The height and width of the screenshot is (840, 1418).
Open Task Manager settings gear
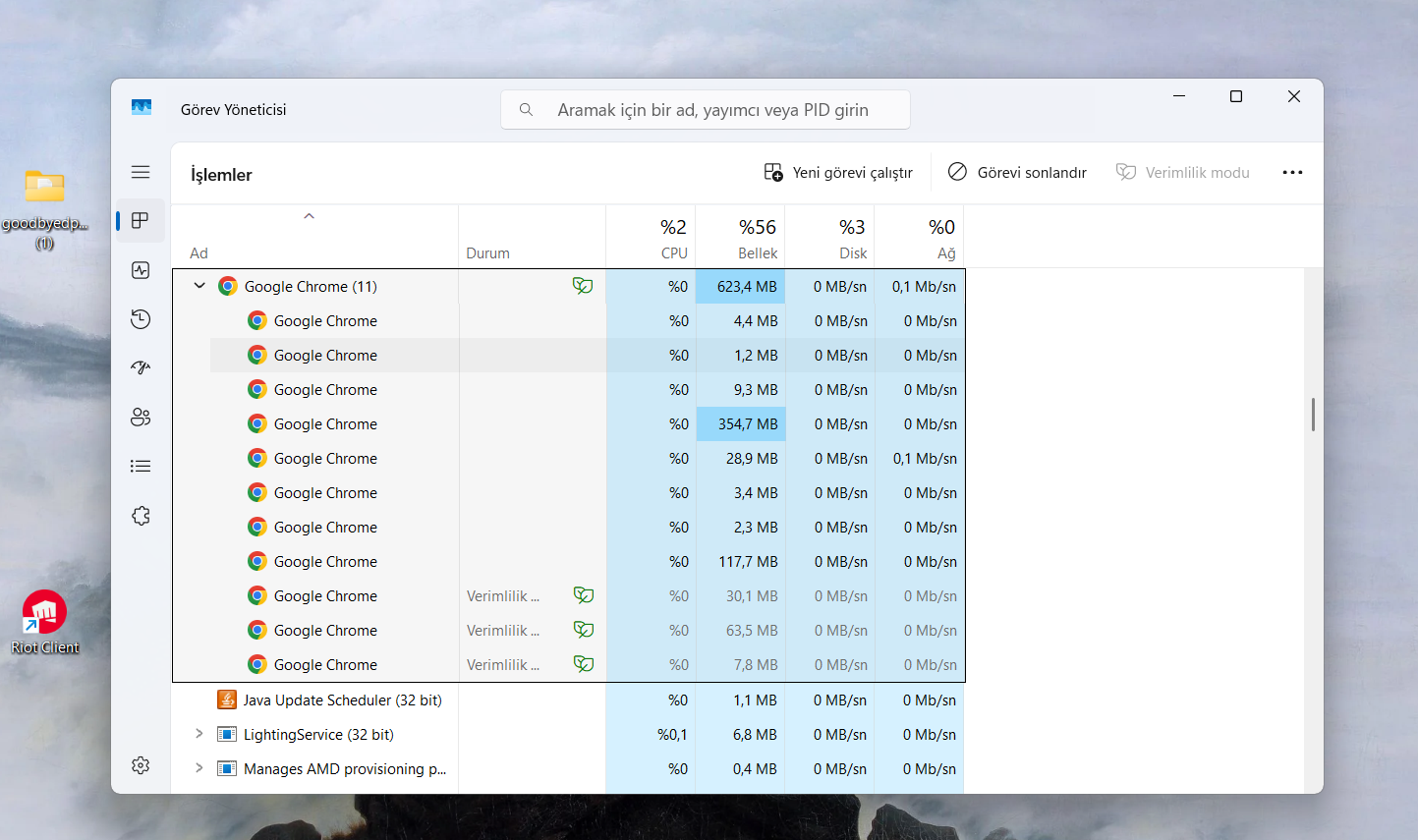(x=141, y=765)
